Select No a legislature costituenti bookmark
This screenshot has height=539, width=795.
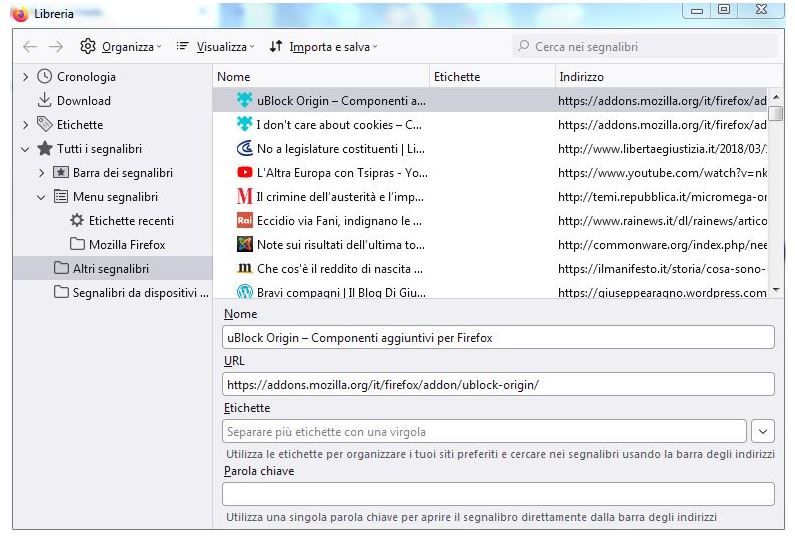[341, 149]
